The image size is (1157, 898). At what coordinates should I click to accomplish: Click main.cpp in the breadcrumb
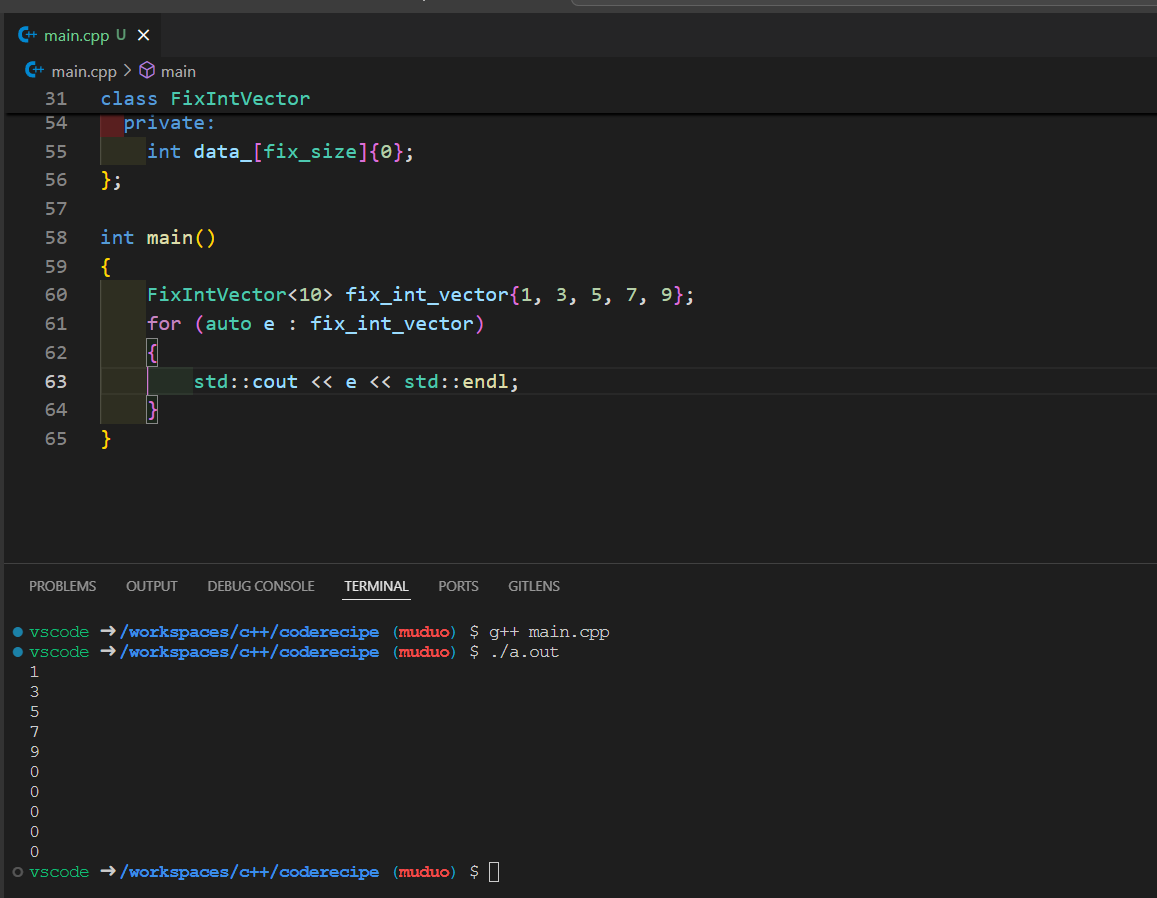(x=84, y=71)
